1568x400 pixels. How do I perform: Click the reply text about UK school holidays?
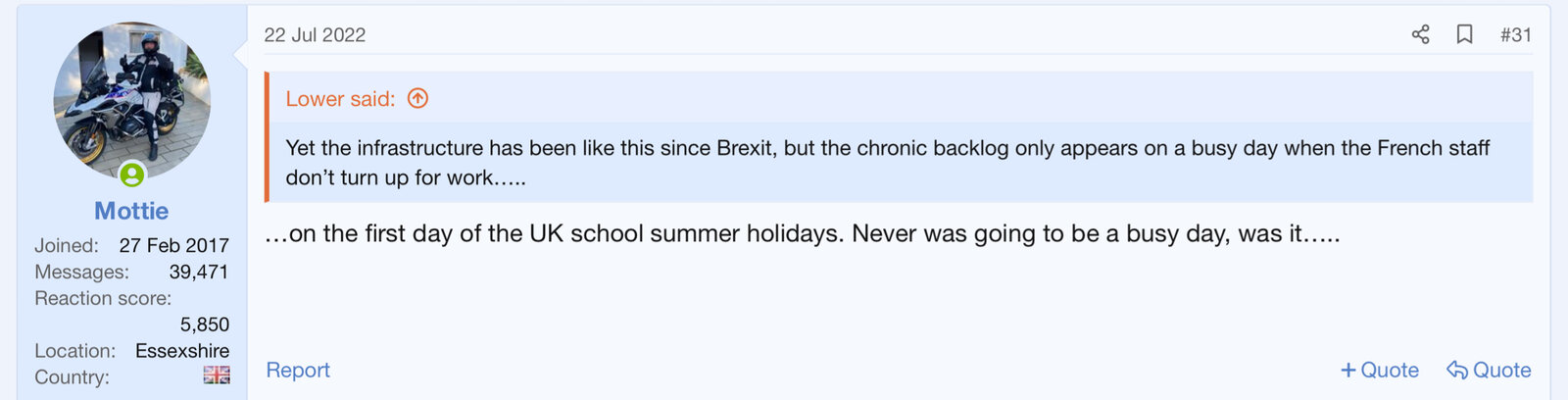pyautogui.click(x=802, y=234)
